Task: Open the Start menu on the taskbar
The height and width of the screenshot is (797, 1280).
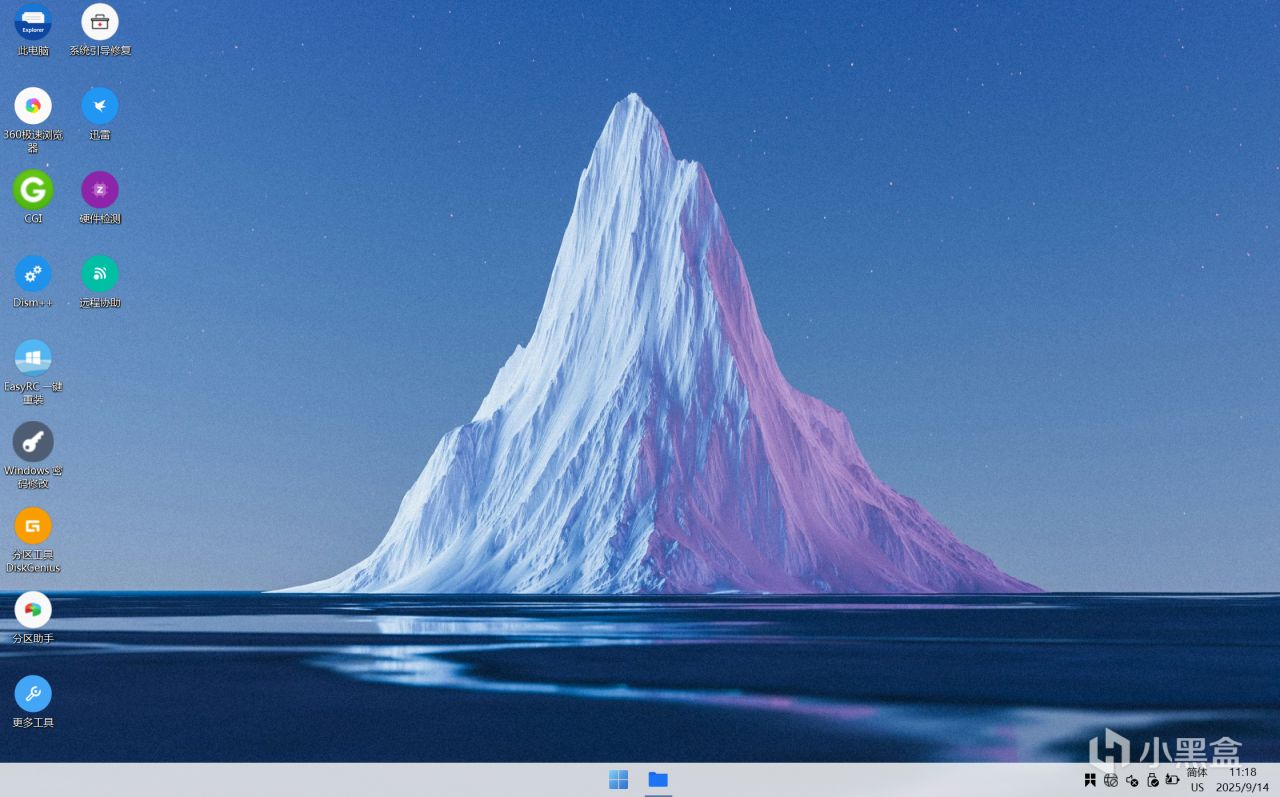Action: (619, 780)
